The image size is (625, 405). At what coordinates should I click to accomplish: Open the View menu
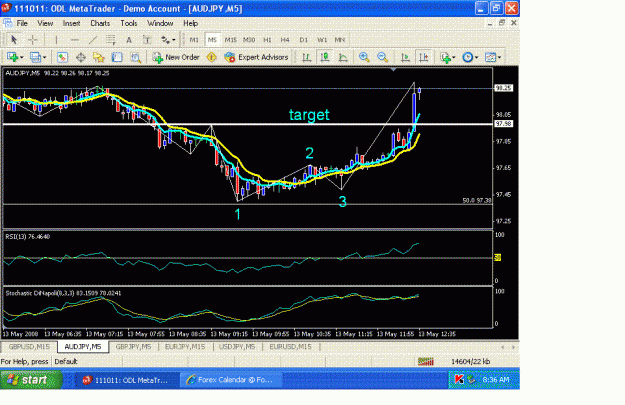45,23
